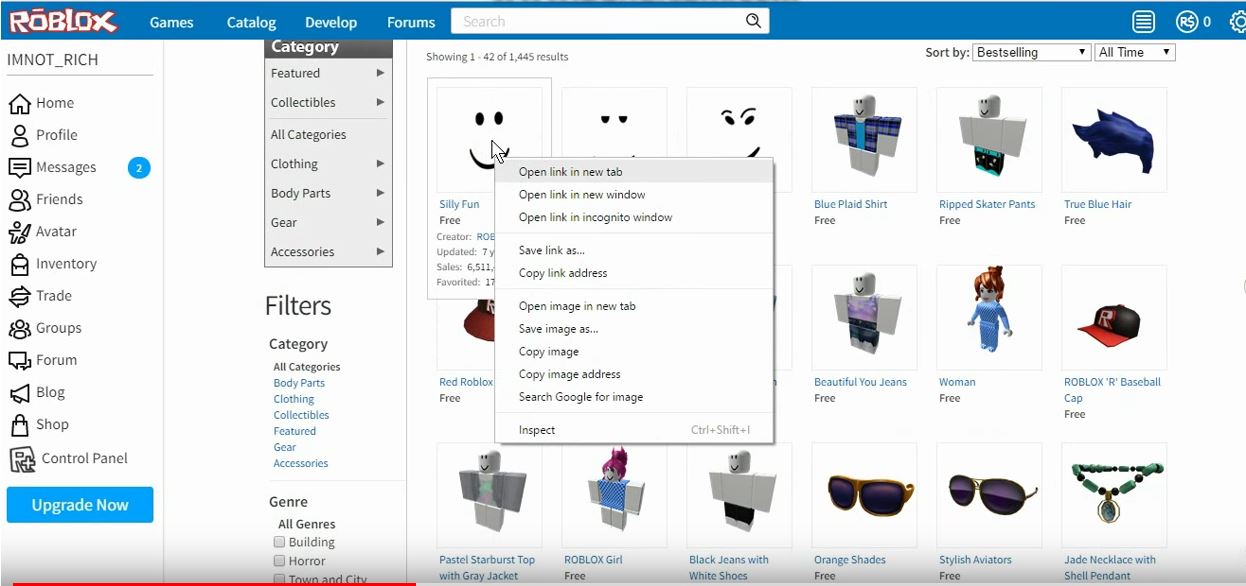Open the notifications feed icon

click(1143, 21)
